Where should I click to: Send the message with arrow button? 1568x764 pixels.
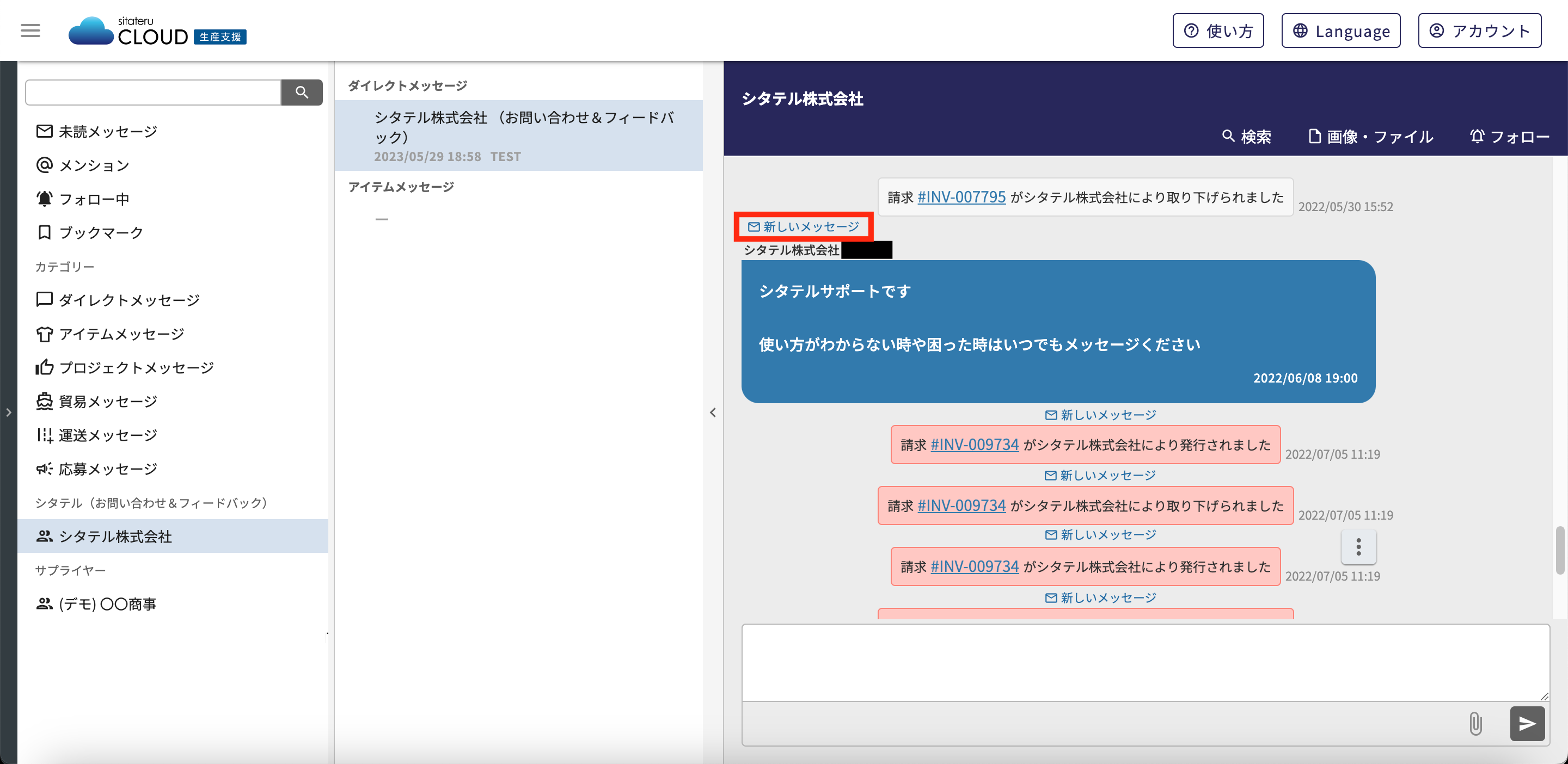[1527, 724]
